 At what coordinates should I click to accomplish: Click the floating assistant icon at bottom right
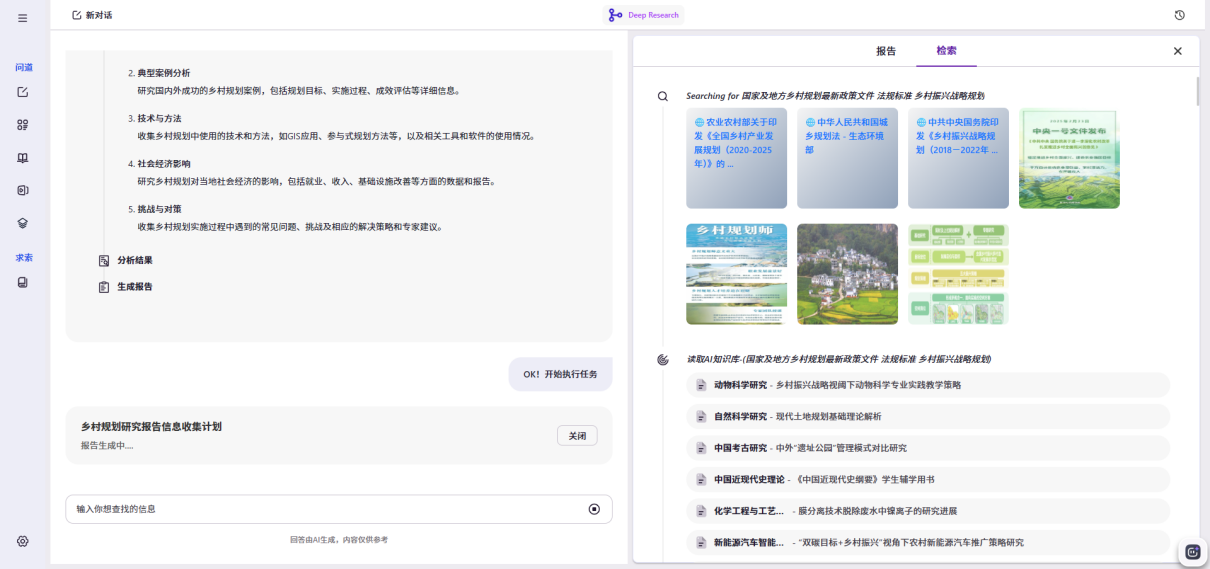tap(1192, 551)
